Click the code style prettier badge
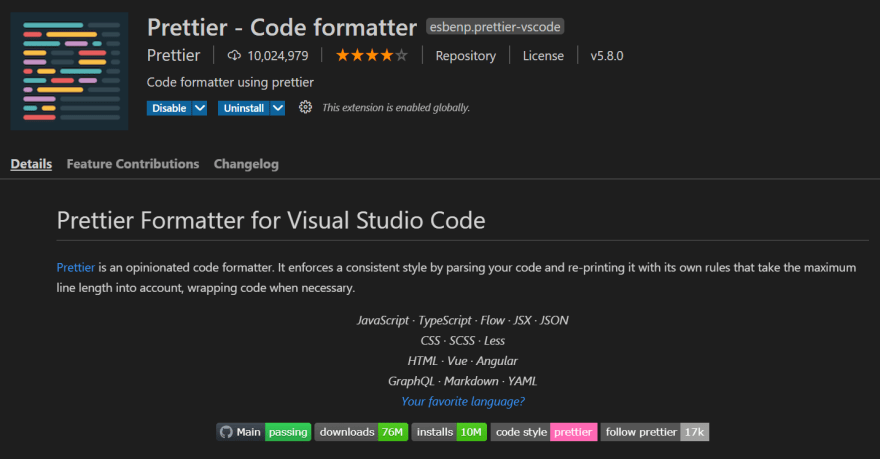Viewport: 880px width, 459px height. (544, 432)
